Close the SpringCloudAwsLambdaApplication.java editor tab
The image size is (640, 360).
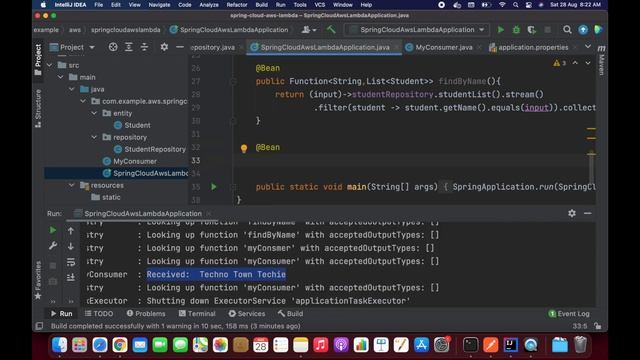(x=396, y=47)
